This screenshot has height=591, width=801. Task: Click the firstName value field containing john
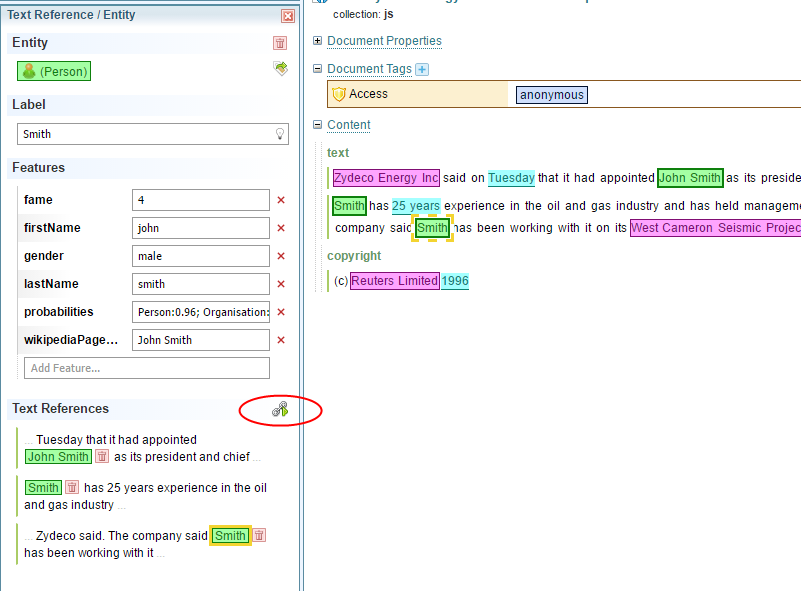point(200,228)
